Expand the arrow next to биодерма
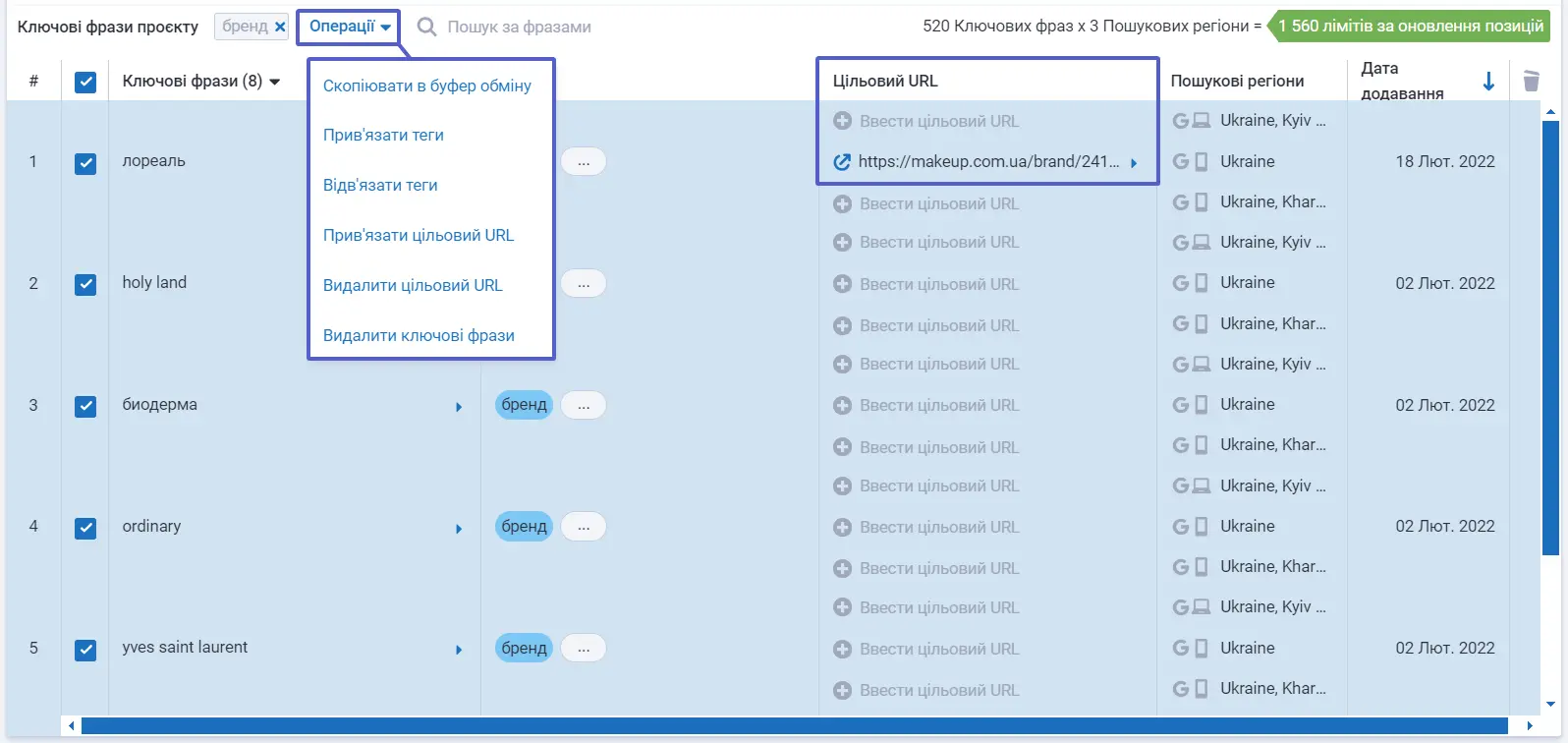The width and height of the screenshot is (1568, 743). (x=459, y=407)
